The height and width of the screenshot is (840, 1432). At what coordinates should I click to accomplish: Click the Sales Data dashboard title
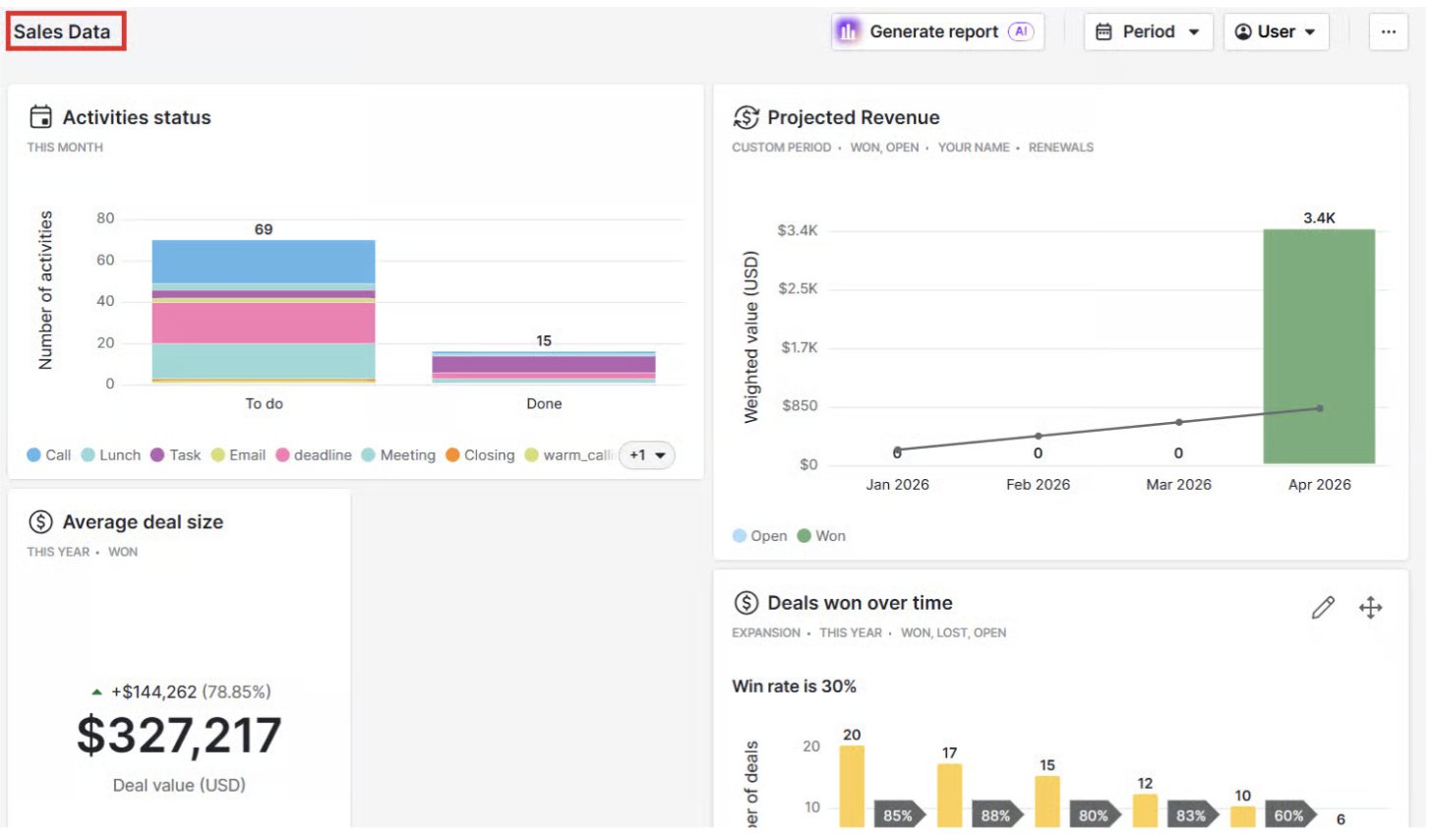pyautogui.click(x=62, y=31)
